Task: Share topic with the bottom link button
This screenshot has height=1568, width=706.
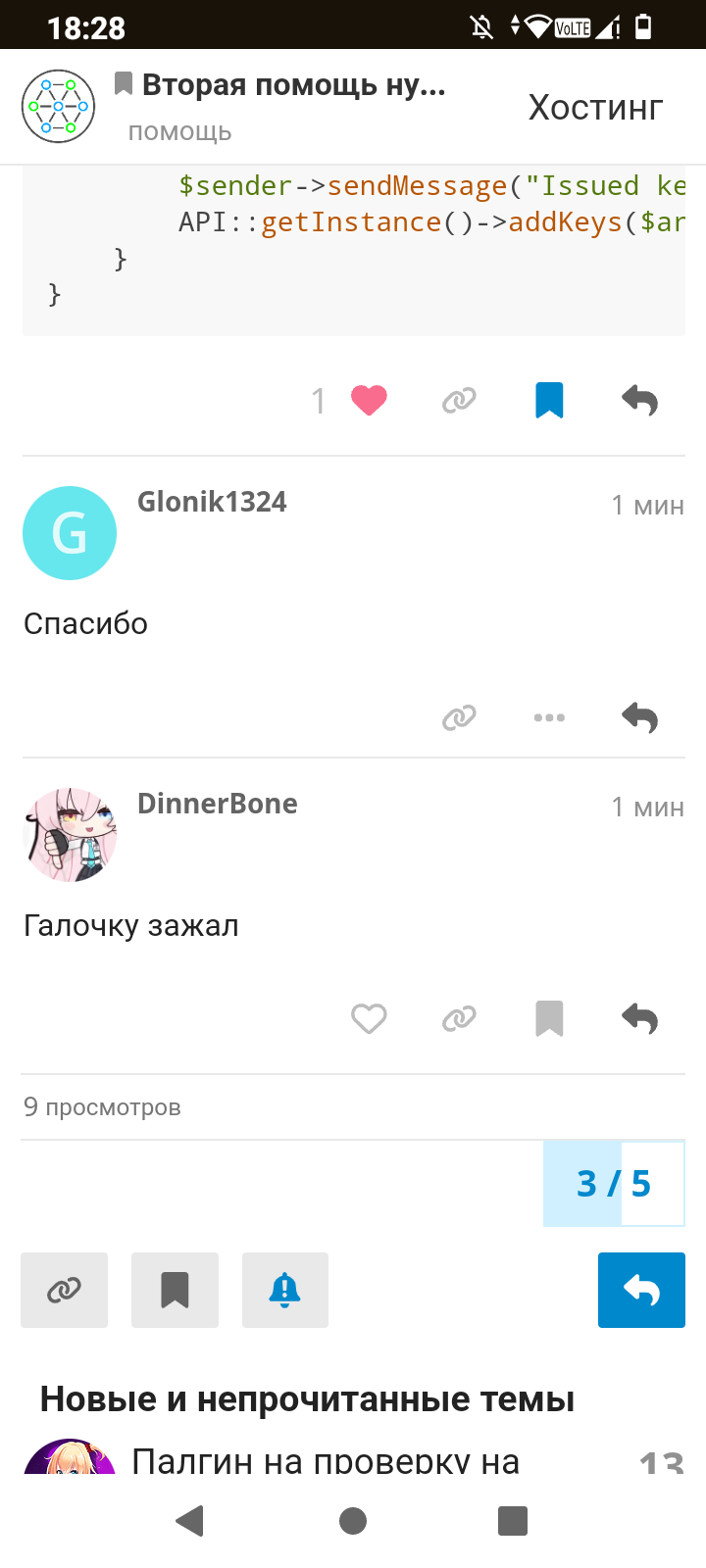Action: pyautogui.click(x=64, y=1290)
